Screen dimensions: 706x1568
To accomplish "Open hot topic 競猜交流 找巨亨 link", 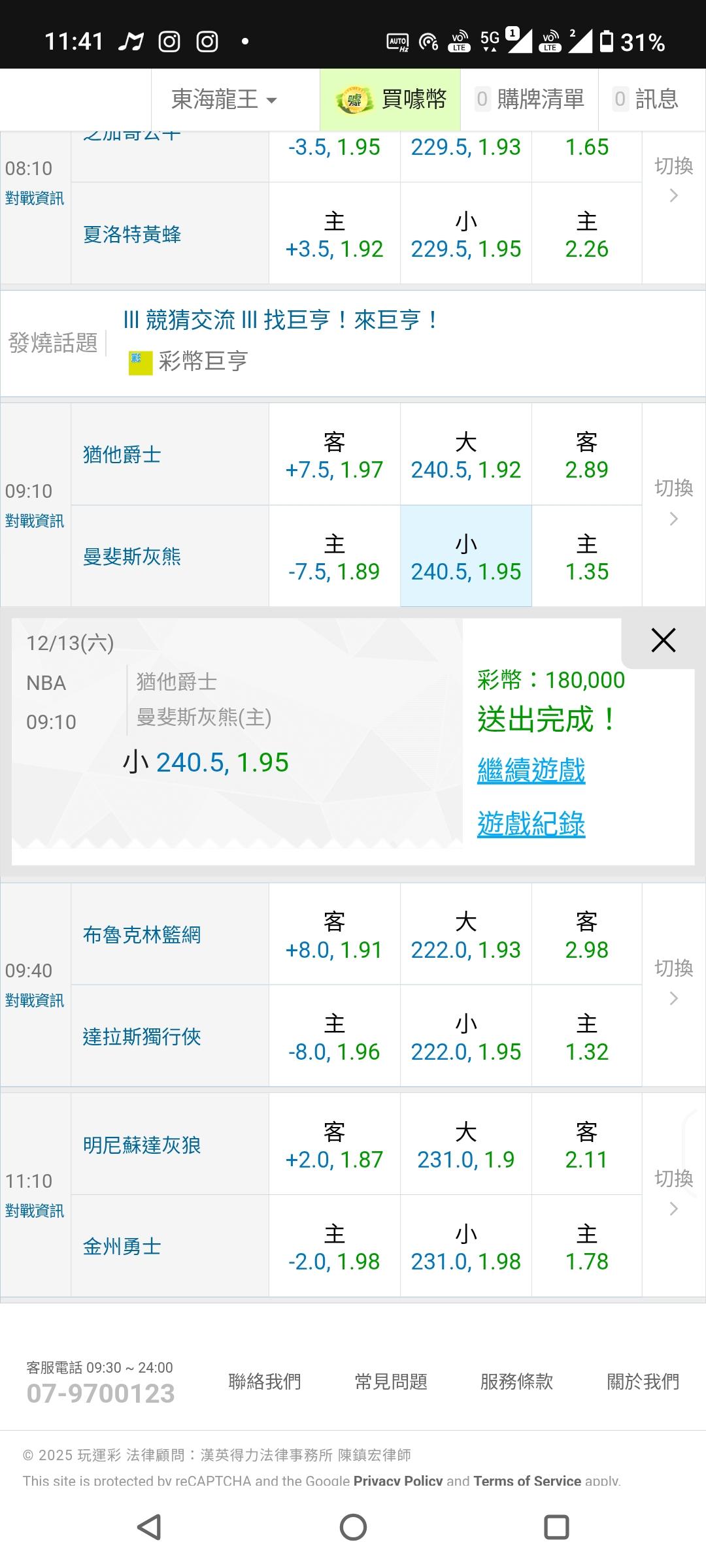I will (281, 320).
